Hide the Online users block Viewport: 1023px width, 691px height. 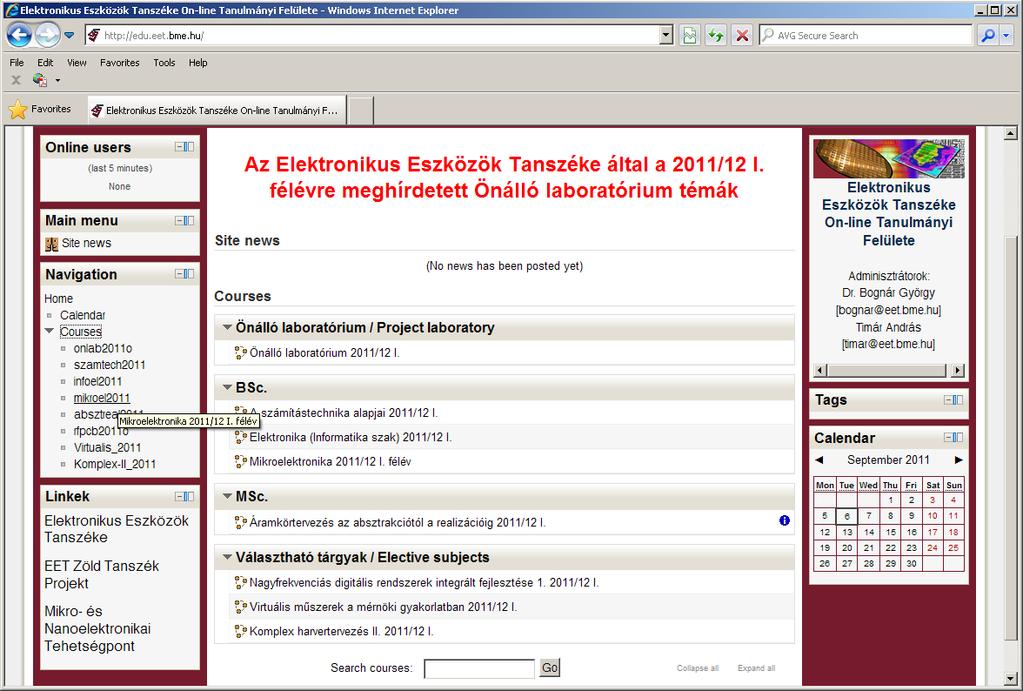[179, 147]
